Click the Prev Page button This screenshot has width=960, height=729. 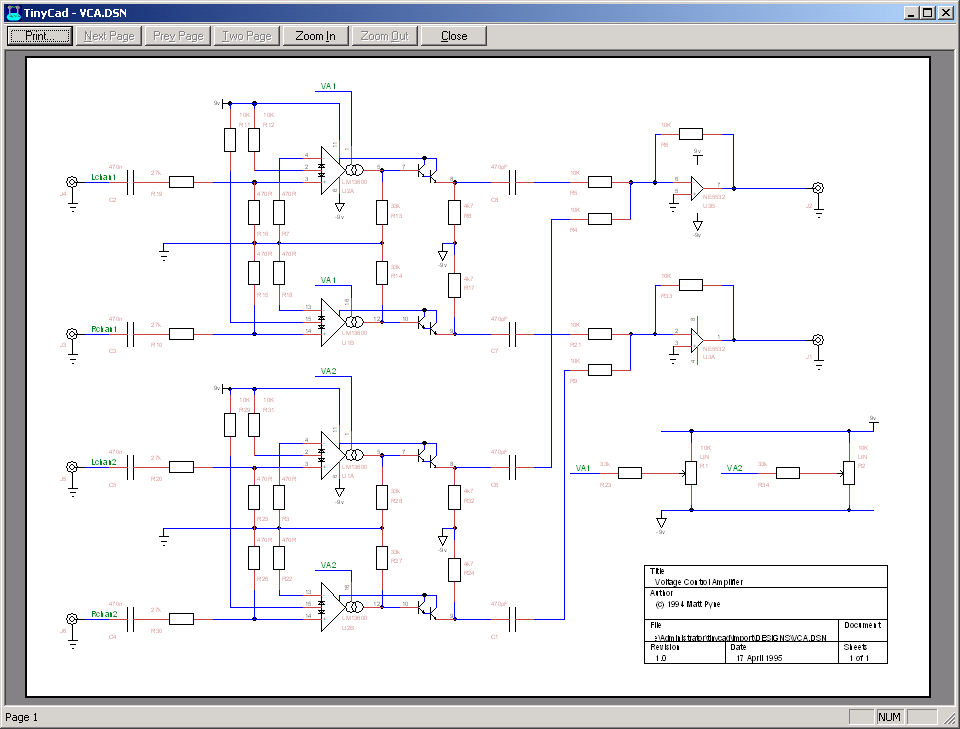pos(178,36)
